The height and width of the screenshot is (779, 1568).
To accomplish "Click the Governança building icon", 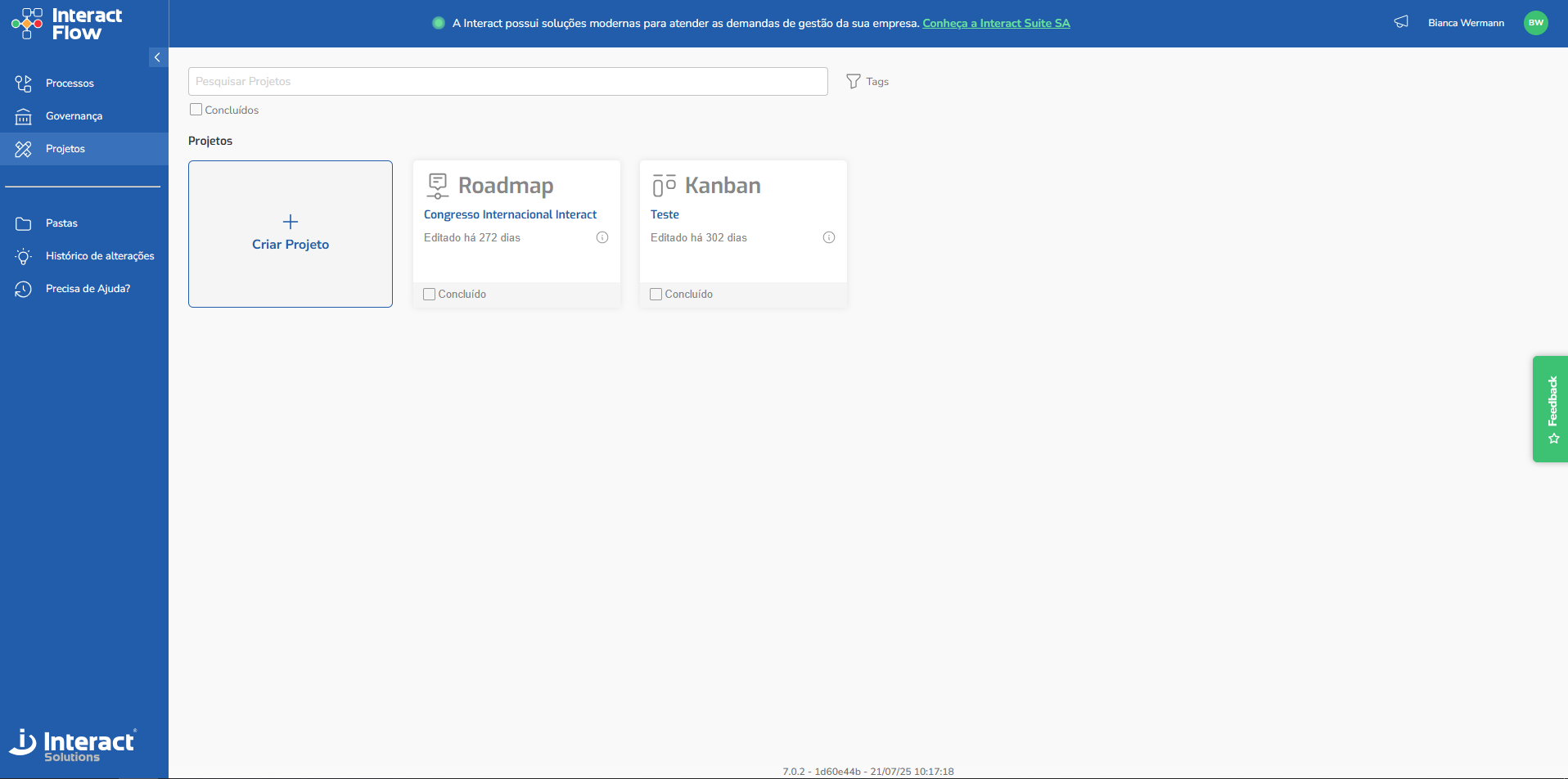I will pyautogui.click(x=24, y=116).
